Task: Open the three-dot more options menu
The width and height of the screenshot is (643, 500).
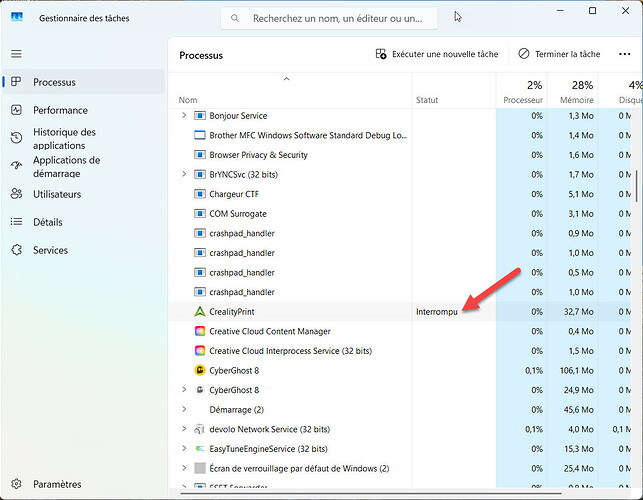Action: click(625, 54)
